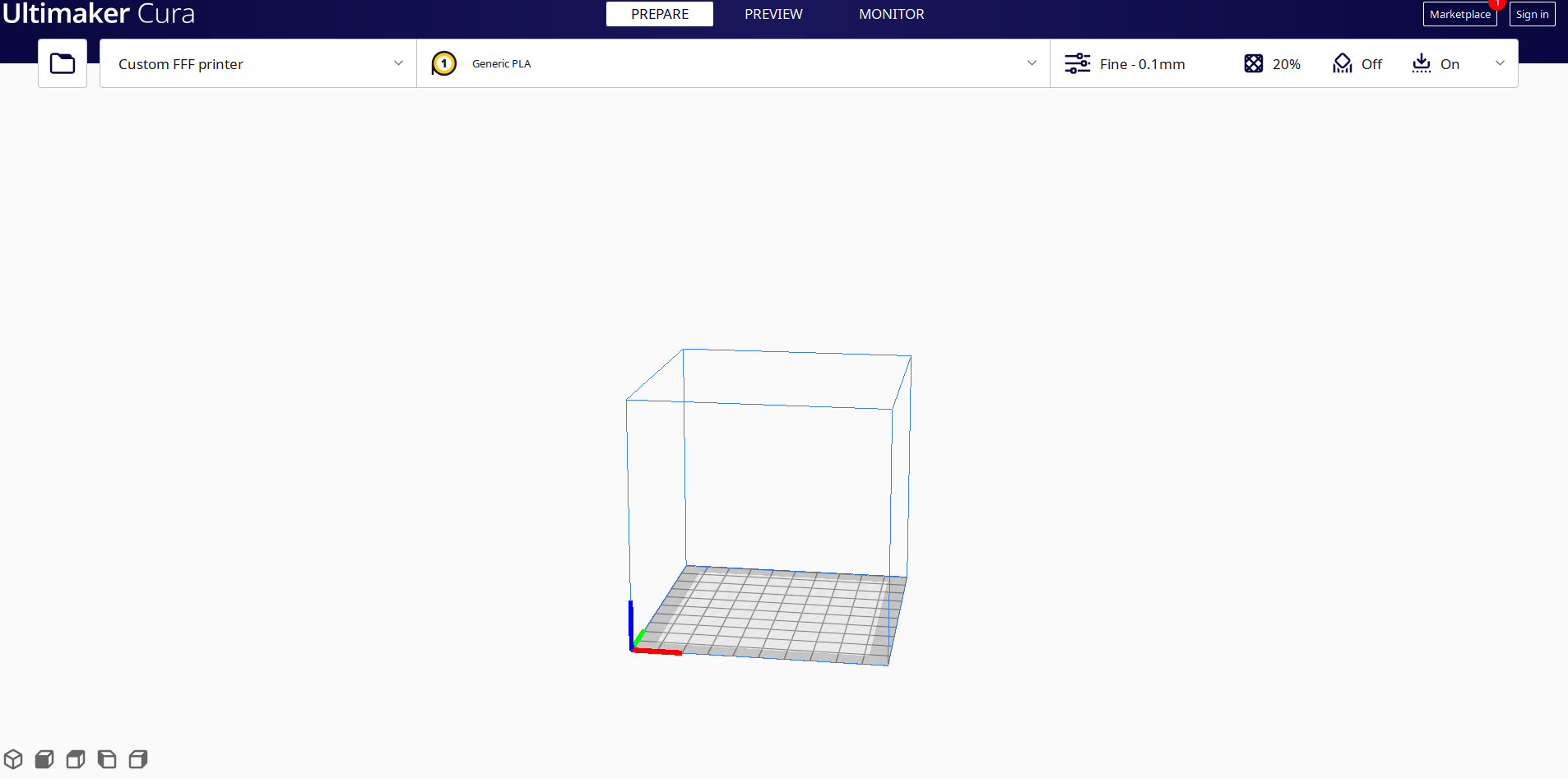
Task: Click the Sign in button
Action: click(1532, 14)
